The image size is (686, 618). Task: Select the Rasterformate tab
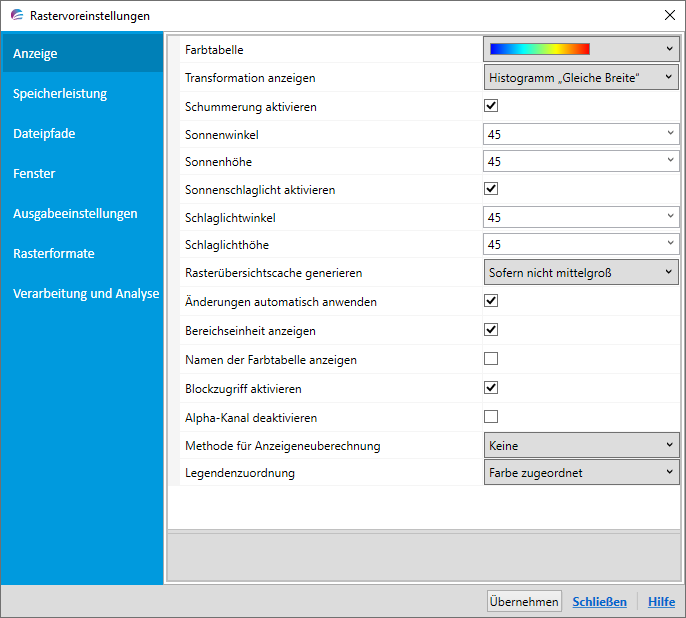click(x=54, y=253)
